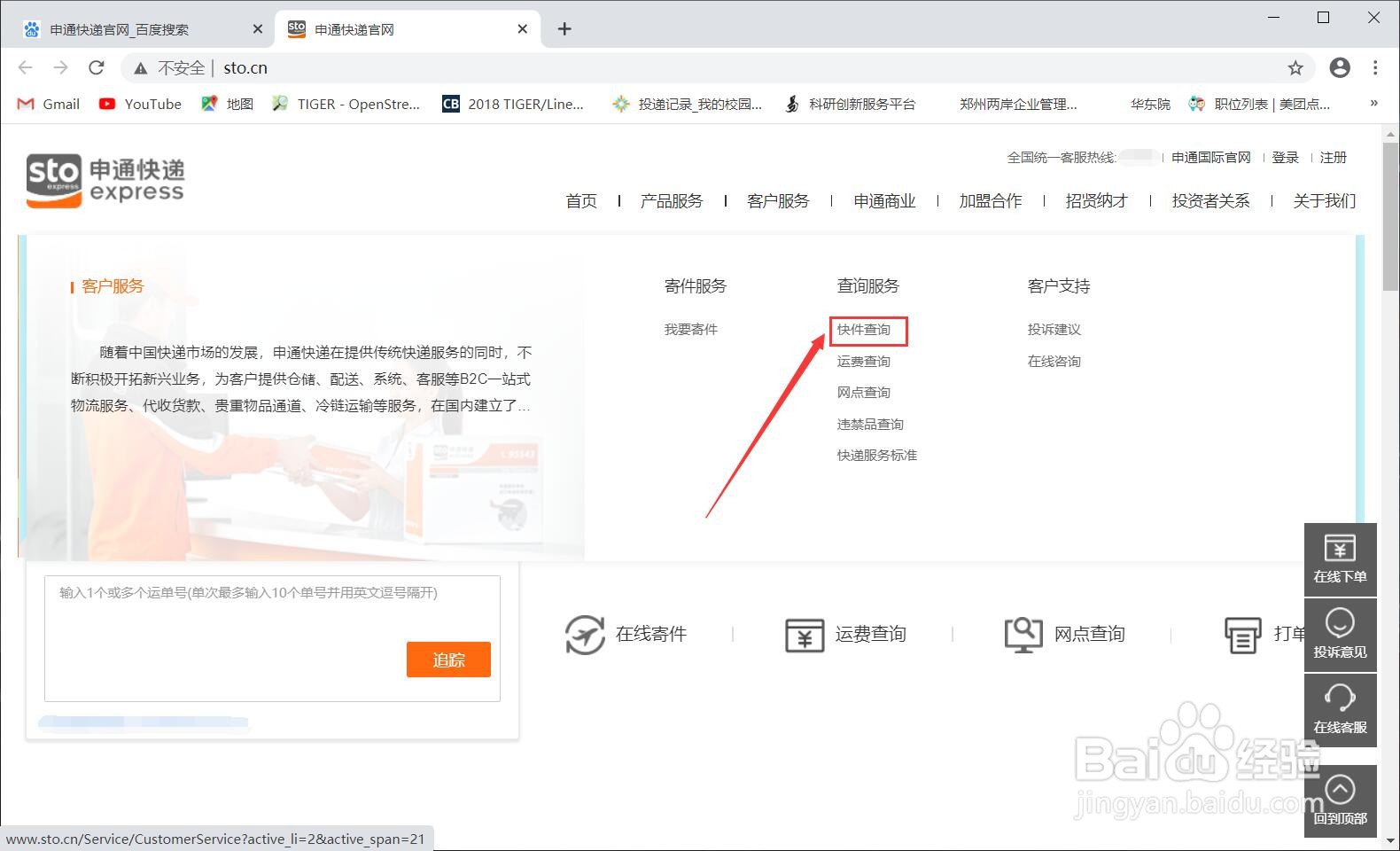Image resolution: width=1400 pixels, height=851 pixels.
Task: Open a new browser tab
Action: 564,29
